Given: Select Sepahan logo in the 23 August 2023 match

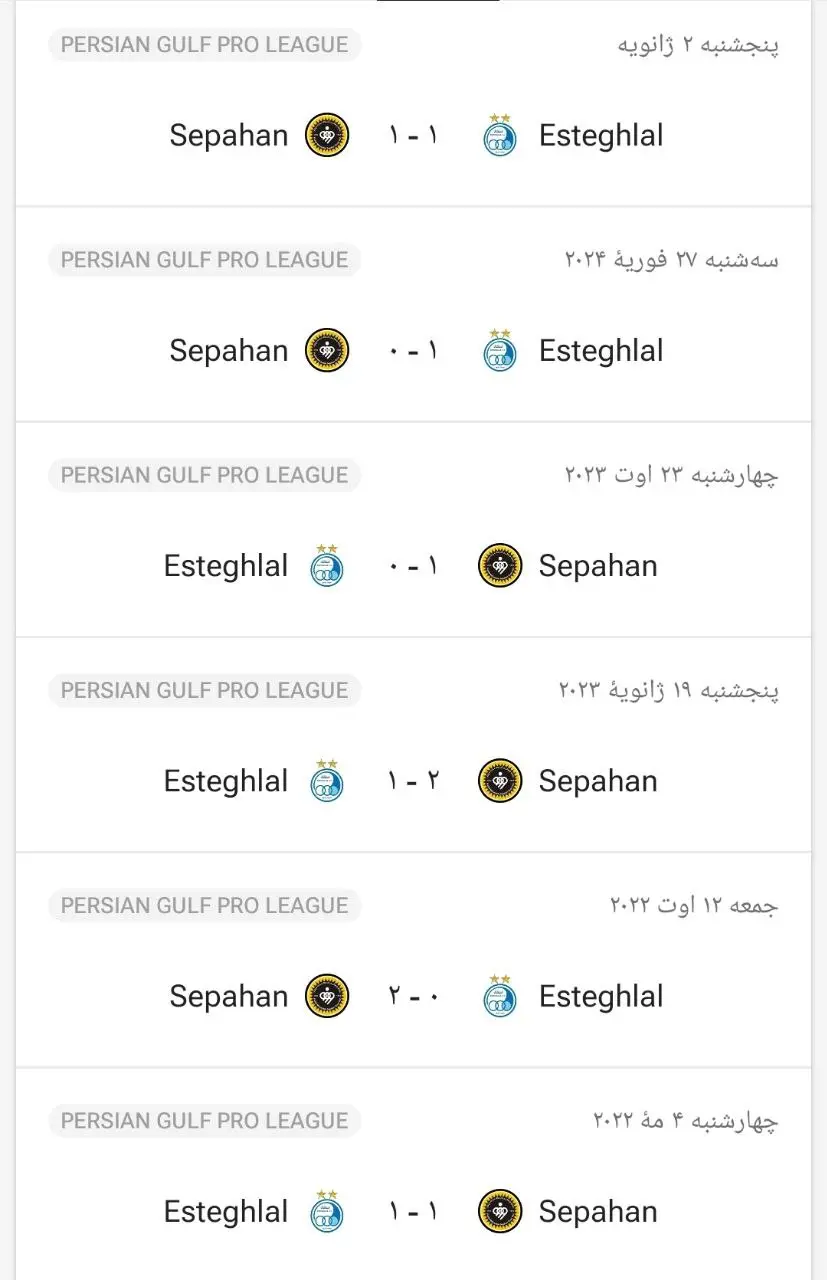Looking at the screenshot, I should pyautogui.click(x=500, y=566).
